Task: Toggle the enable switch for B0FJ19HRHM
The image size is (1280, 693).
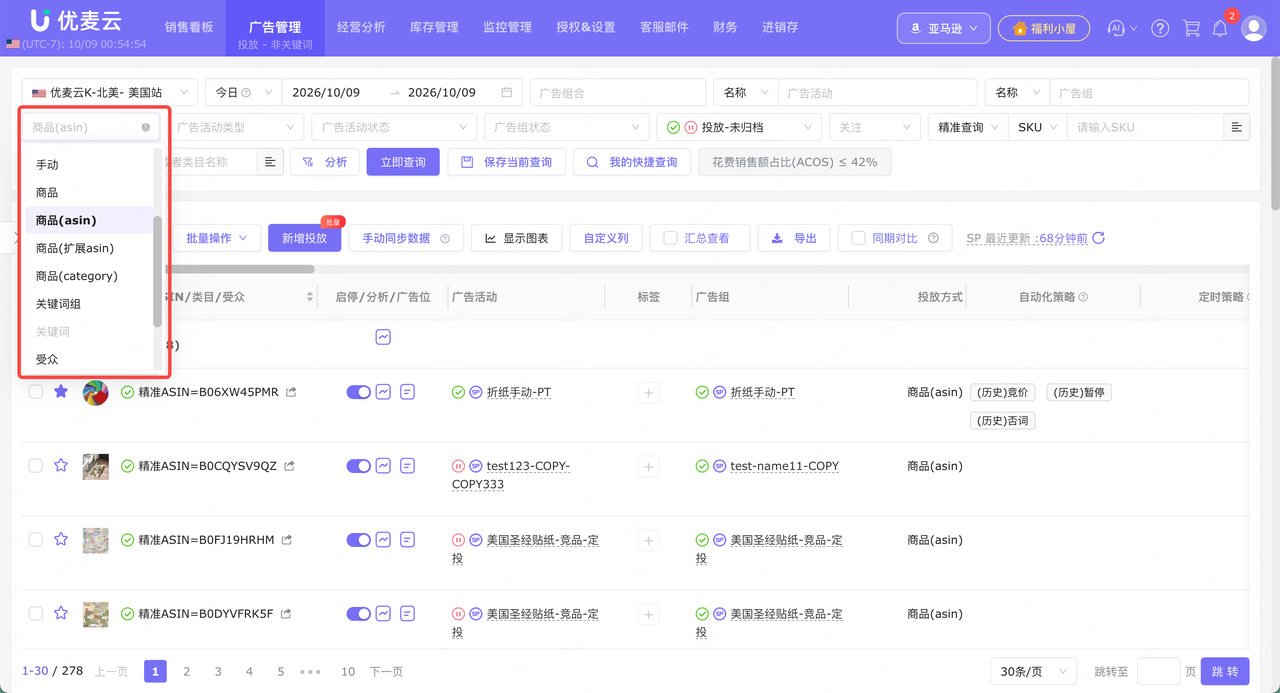Action: point(358,540)
